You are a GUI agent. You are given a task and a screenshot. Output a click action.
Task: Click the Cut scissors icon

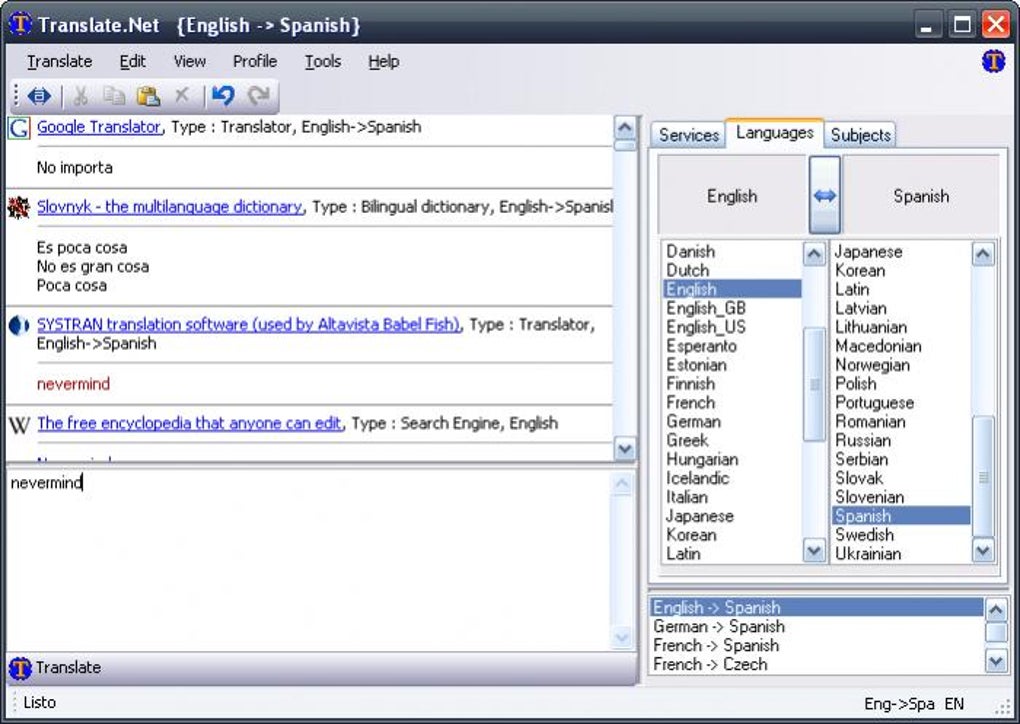coord(81,97)
